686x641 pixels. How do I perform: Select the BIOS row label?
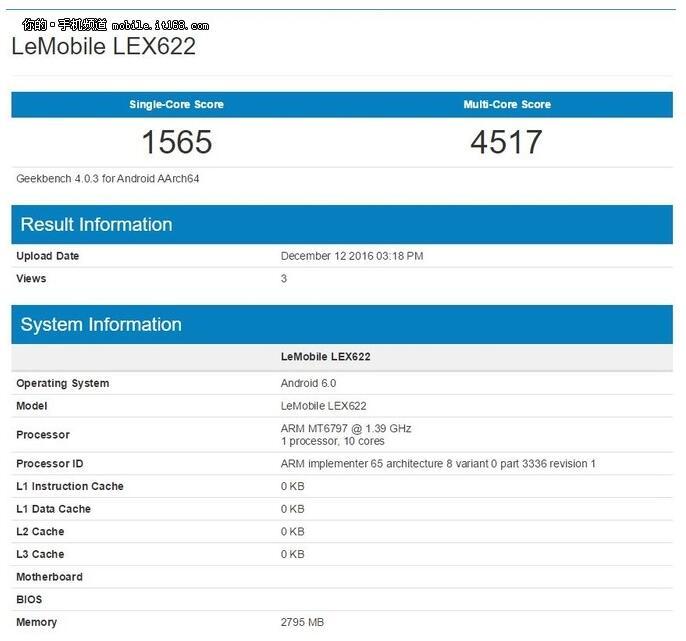pos(29,599)
